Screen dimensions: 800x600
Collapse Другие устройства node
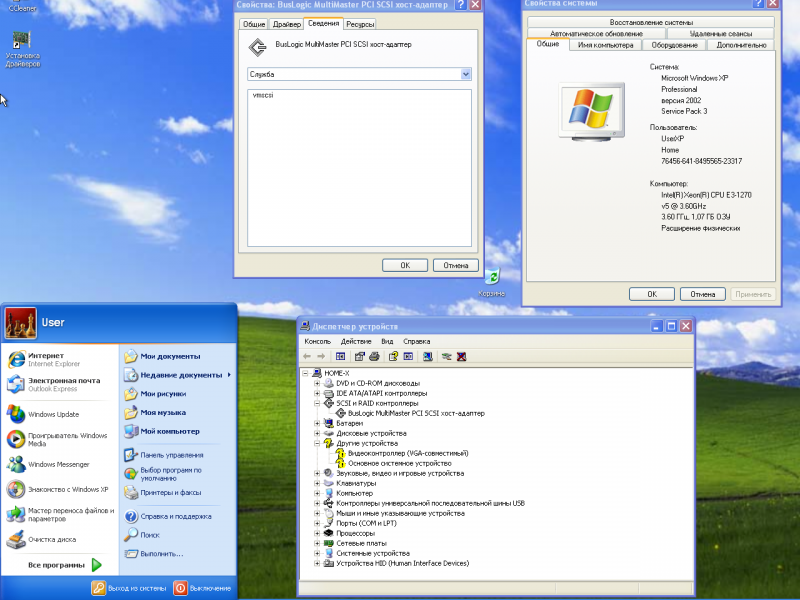(x=317, y=443)
